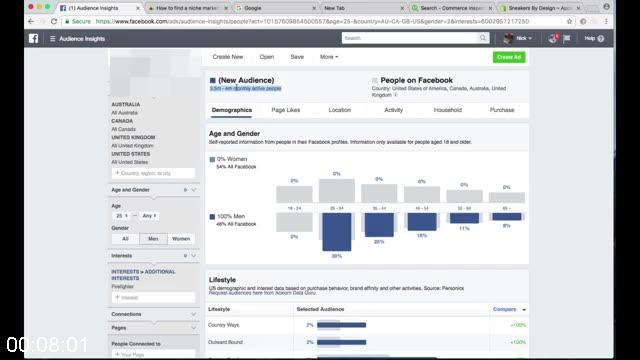Screen dimensions: 640x360
Task: Click the search magnifier icon
Action: [x=483, y=38]
